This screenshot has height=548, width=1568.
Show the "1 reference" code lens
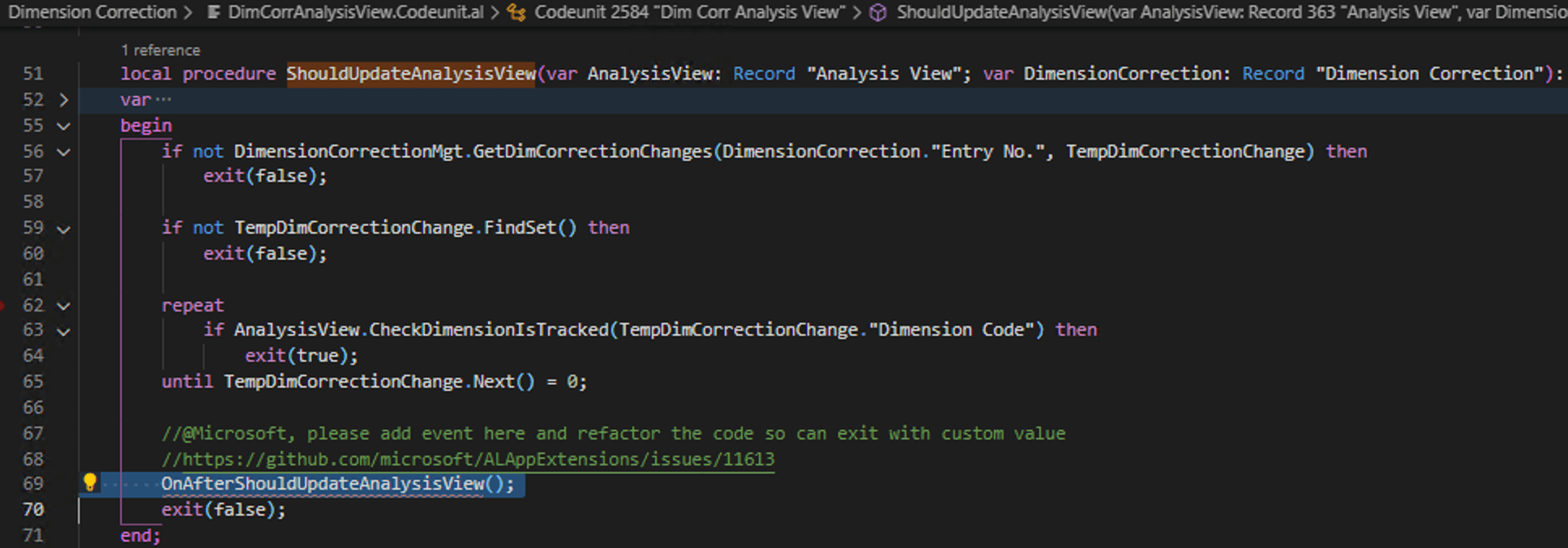point(161,50)
